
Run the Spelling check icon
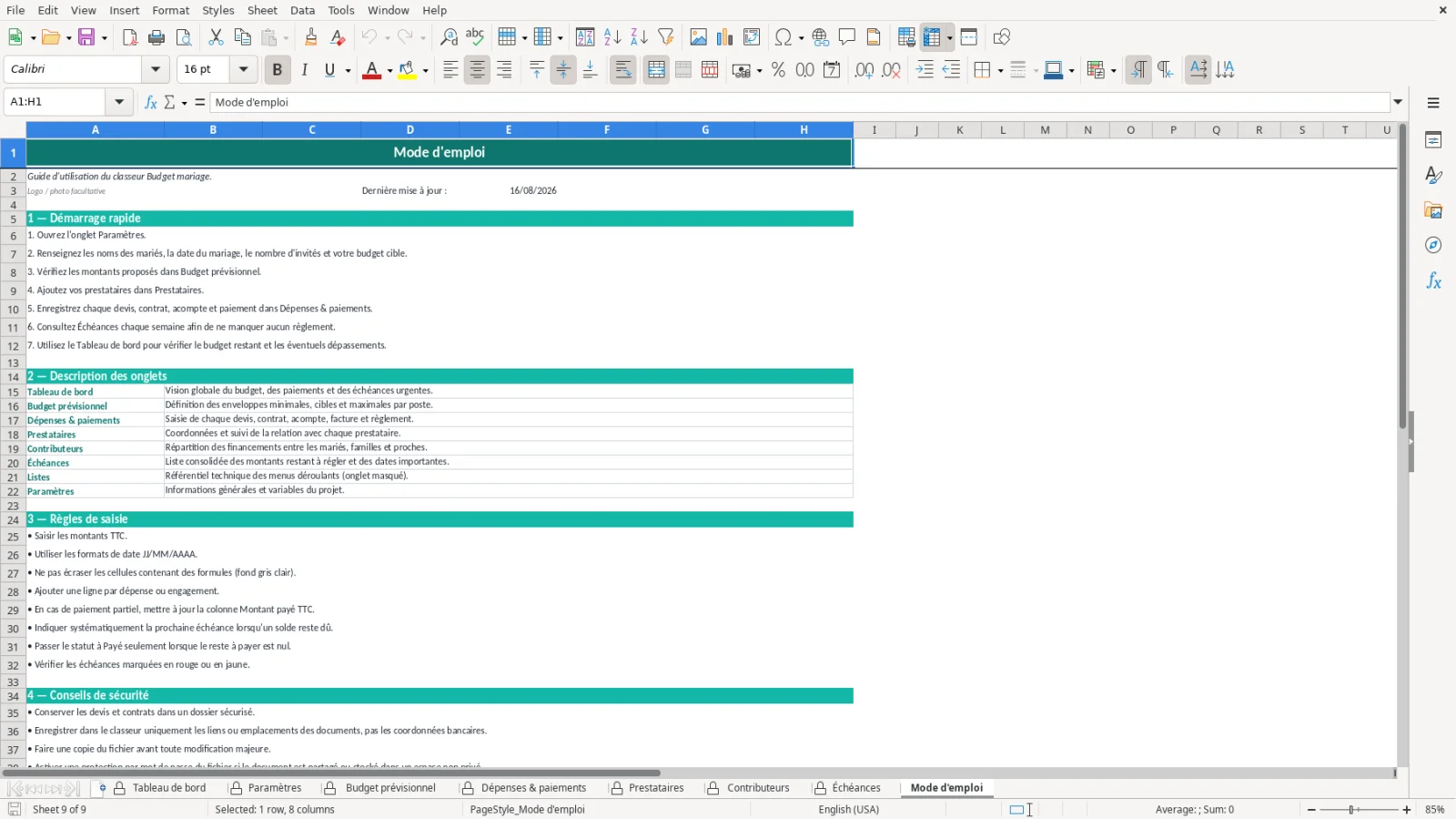coord(475,37)
